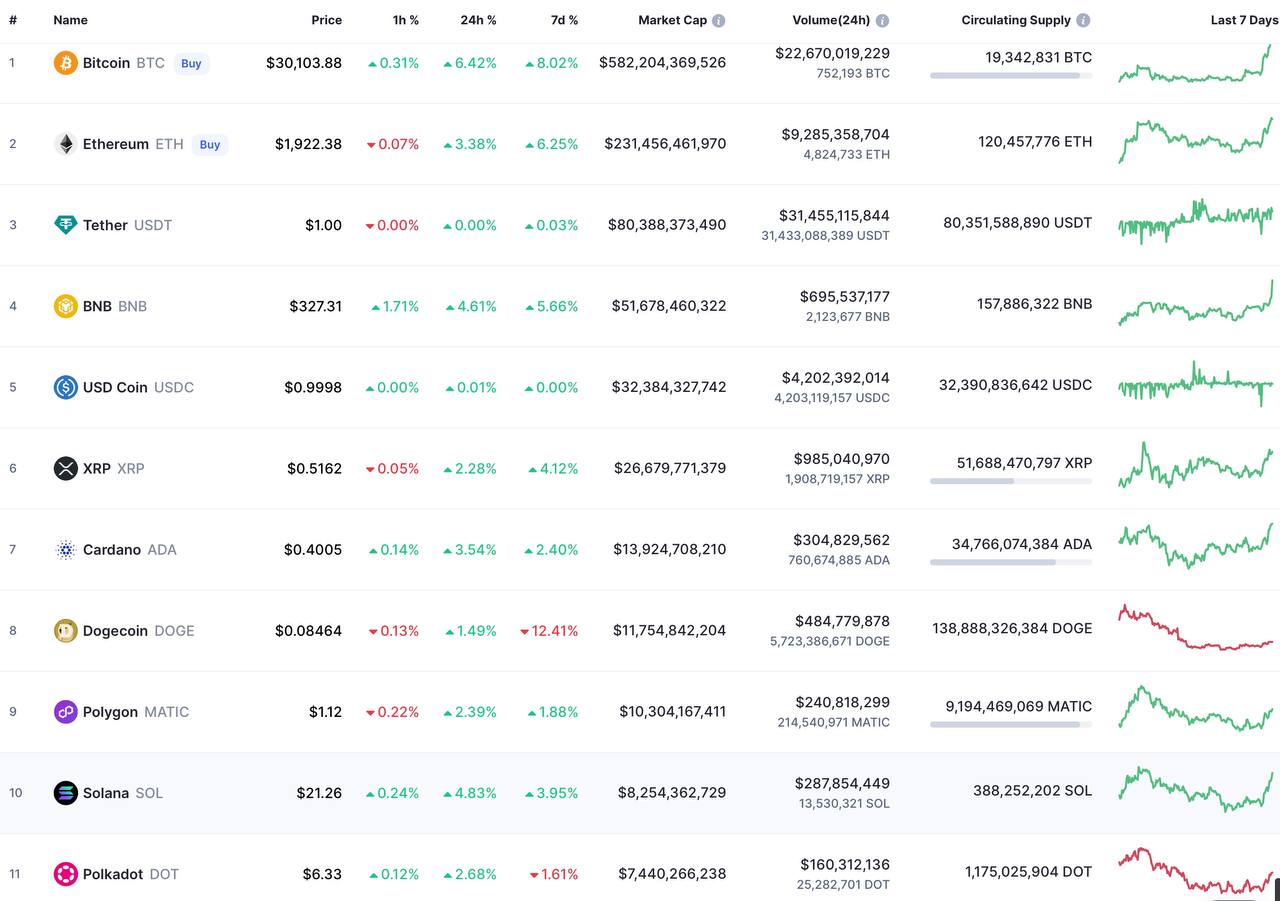This screenshot has height=901, width=1280.
Task: Sort table by Price column header
Action: tap(326, 20)
